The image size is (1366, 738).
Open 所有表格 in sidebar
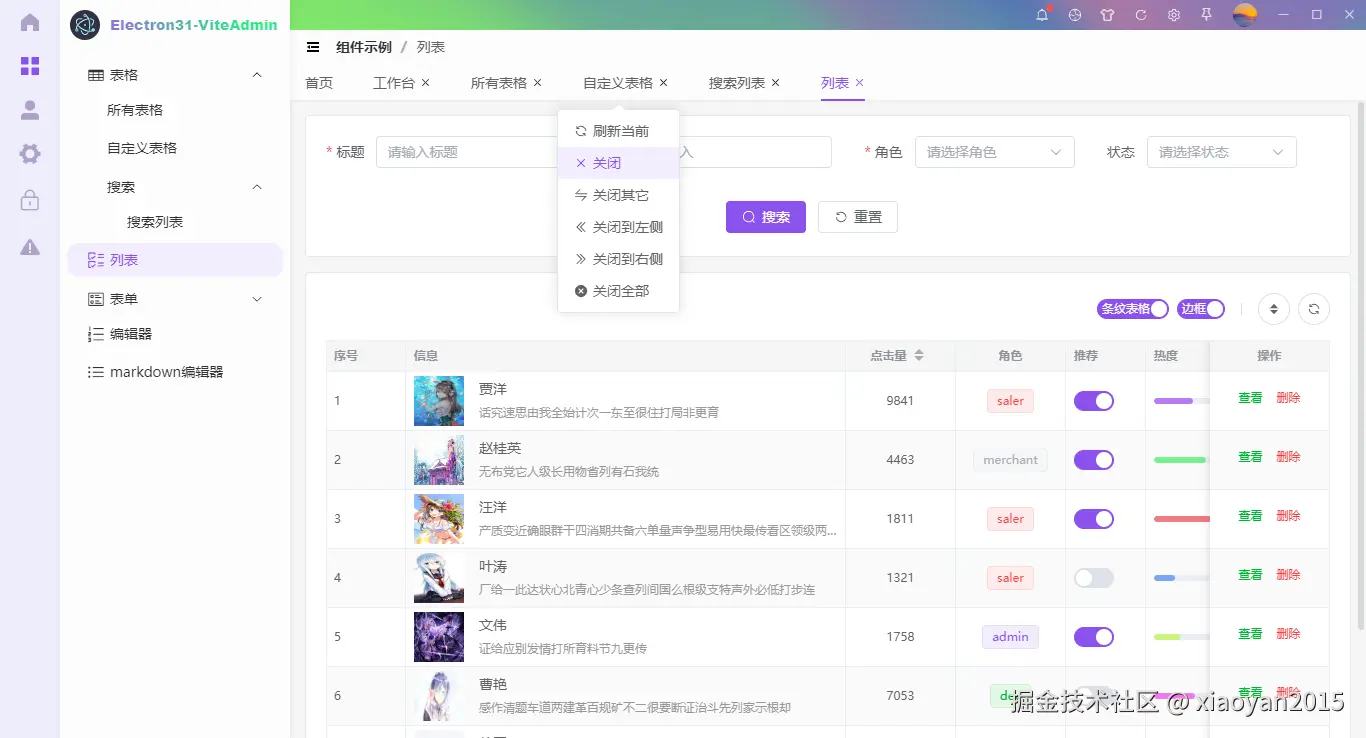pyautogui.click(x=135, y=110)
